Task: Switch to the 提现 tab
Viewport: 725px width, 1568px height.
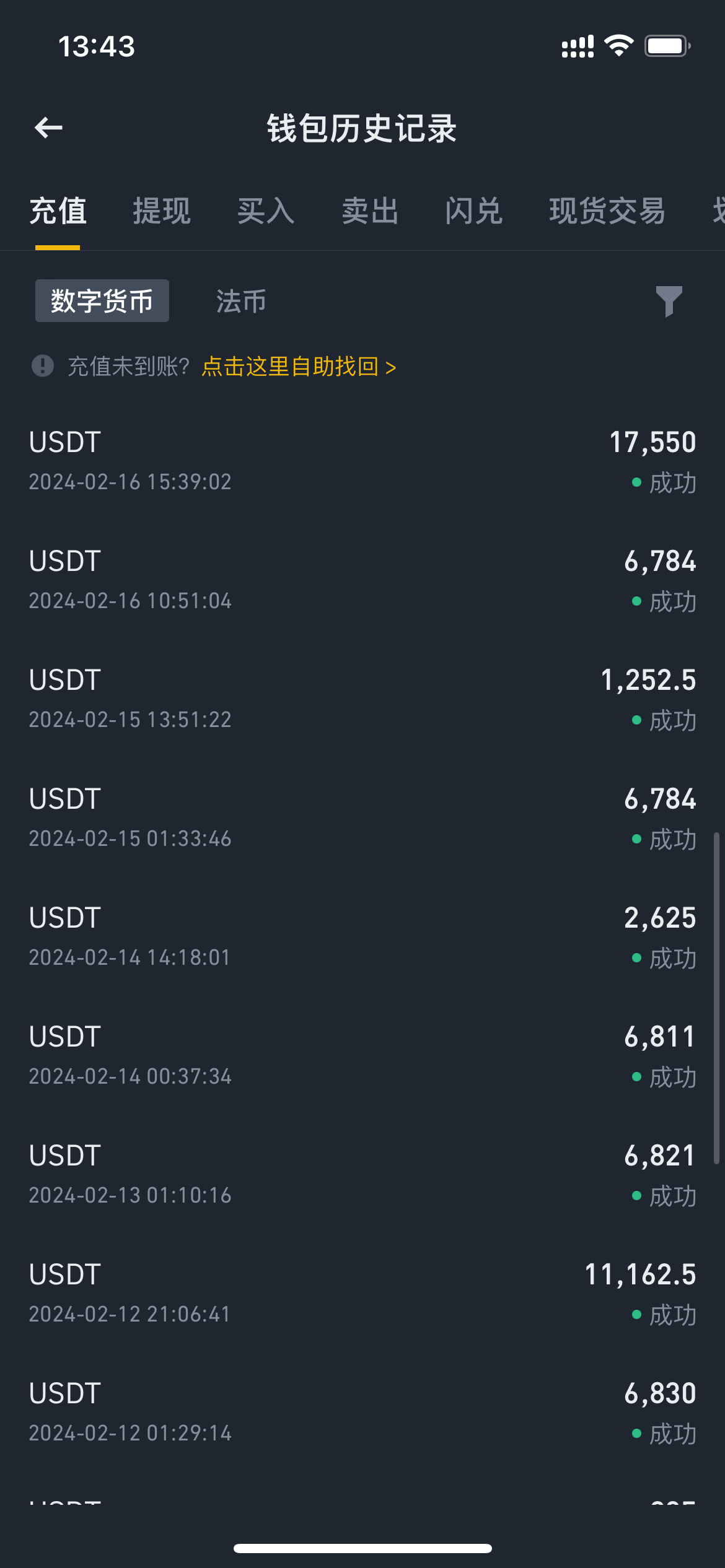Action: pos(162,211)
